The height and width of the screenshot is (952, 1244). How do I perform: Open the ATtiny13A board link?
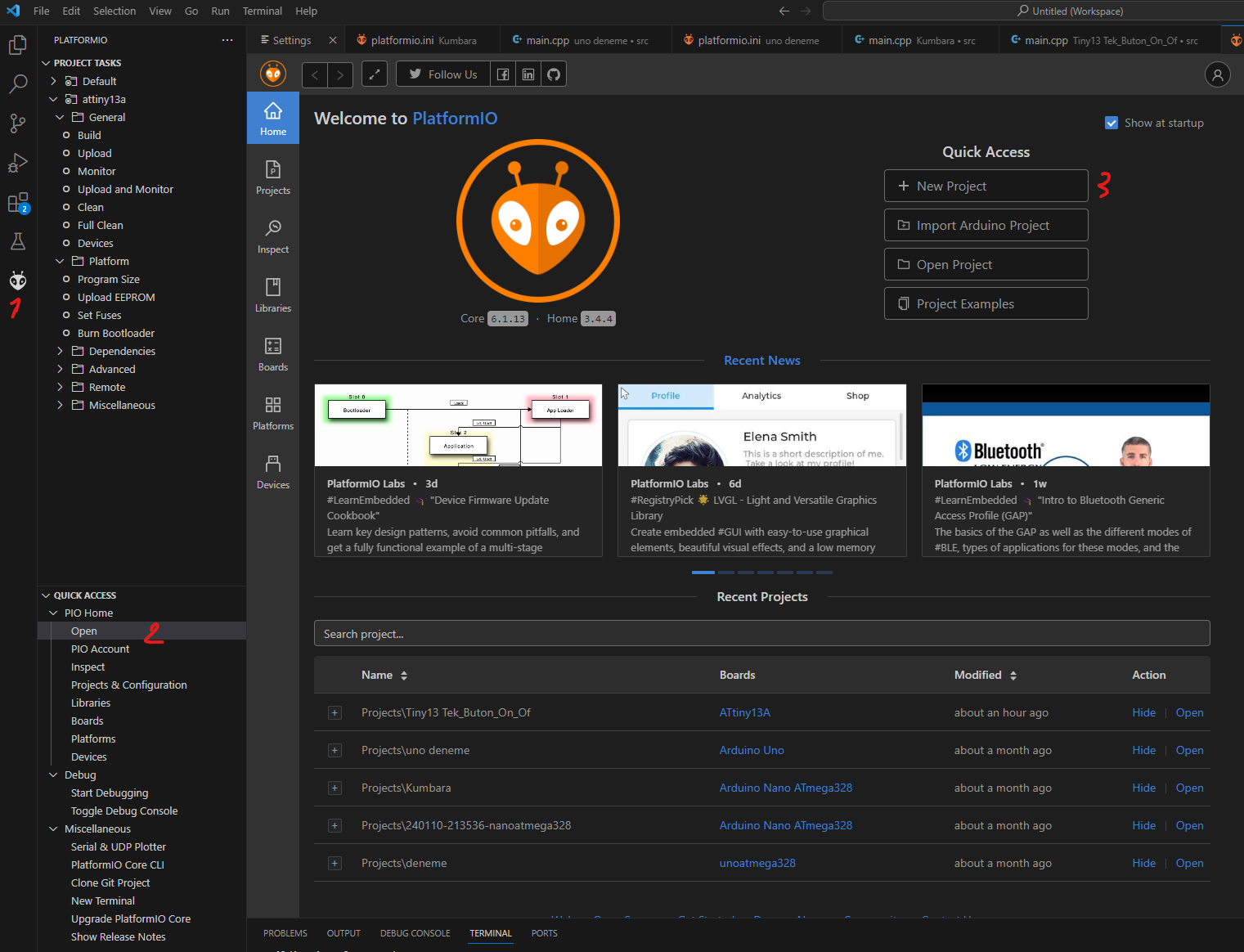[744, 712]
